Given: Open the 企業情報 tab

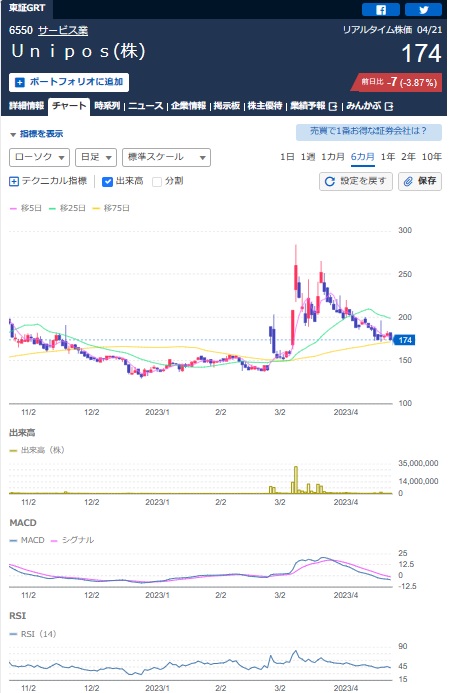Looking at the screenshot, I should (x=188, y=106).
